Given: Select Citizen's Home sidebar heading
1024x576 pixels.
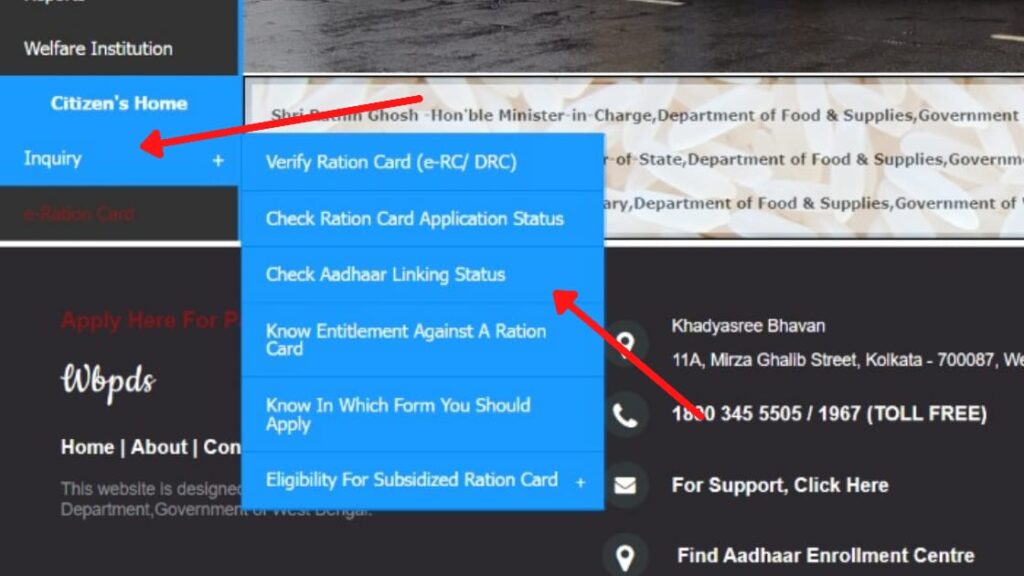Looking at the screenshot, I should pos(119,103).
